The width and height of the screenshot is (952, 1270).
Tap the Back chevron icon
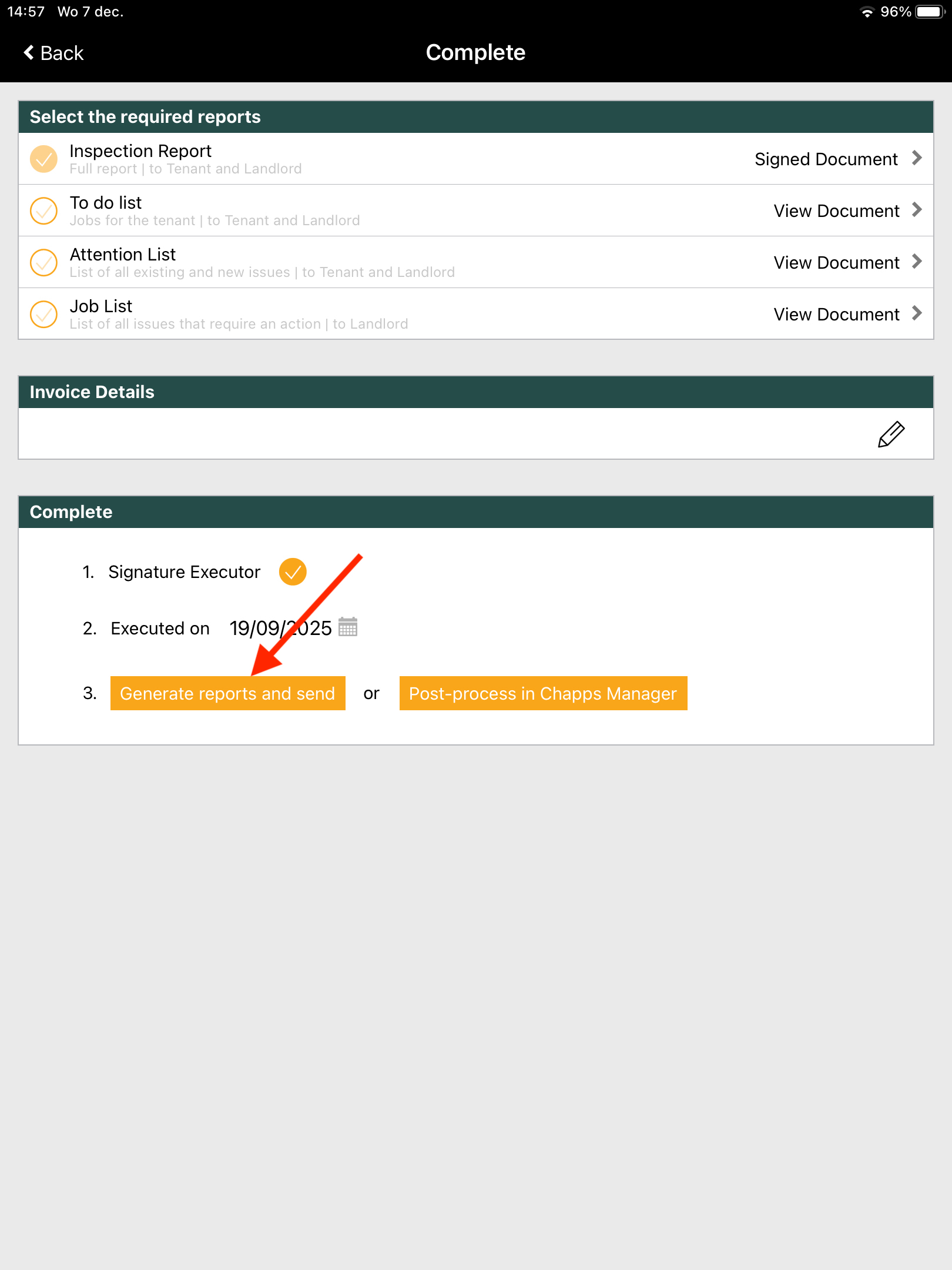(x=29, y=53)
